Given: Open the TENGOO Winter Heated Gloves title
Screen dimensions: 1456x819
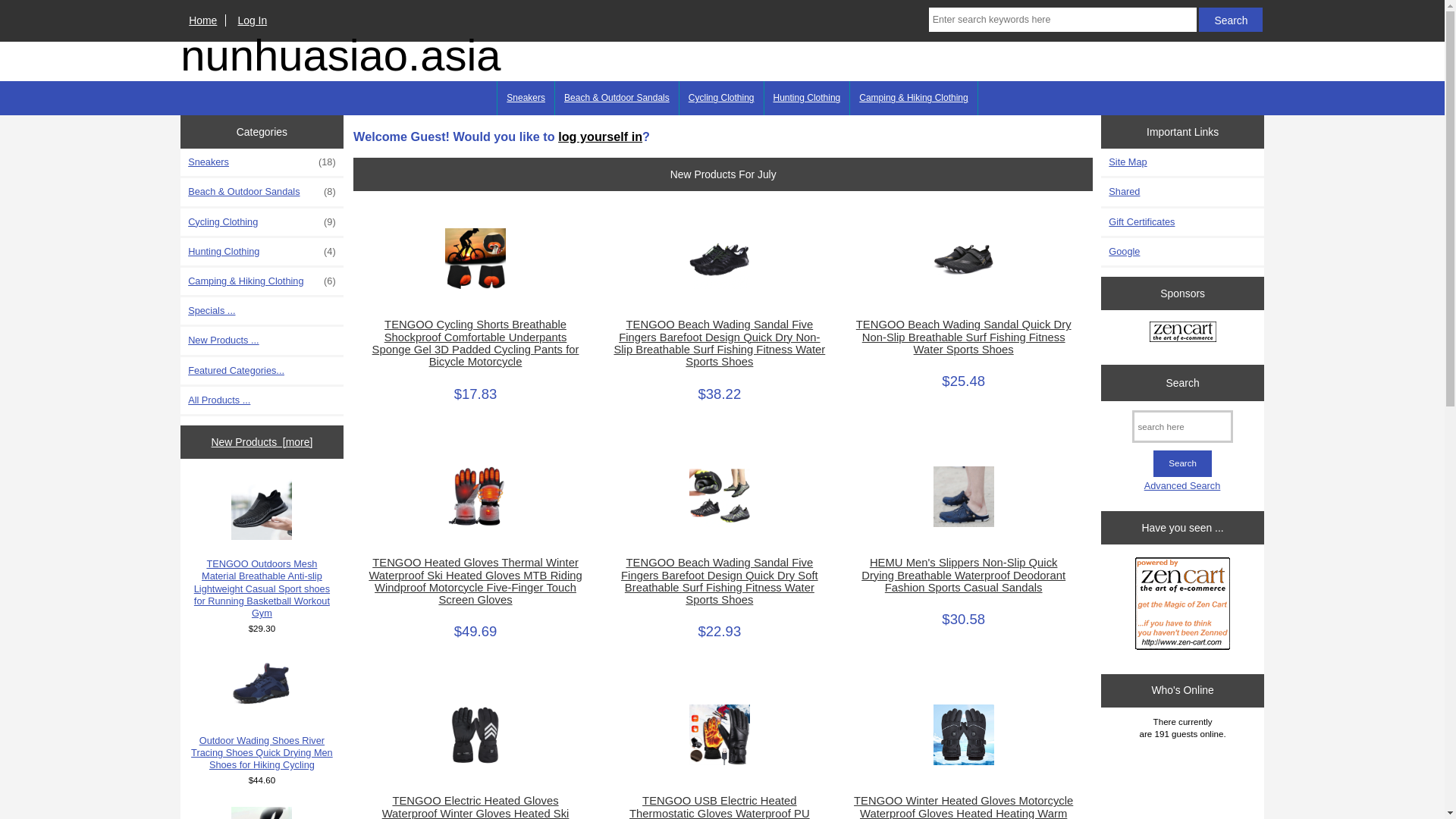Looking at the screenshot, I should coord(963,807).
